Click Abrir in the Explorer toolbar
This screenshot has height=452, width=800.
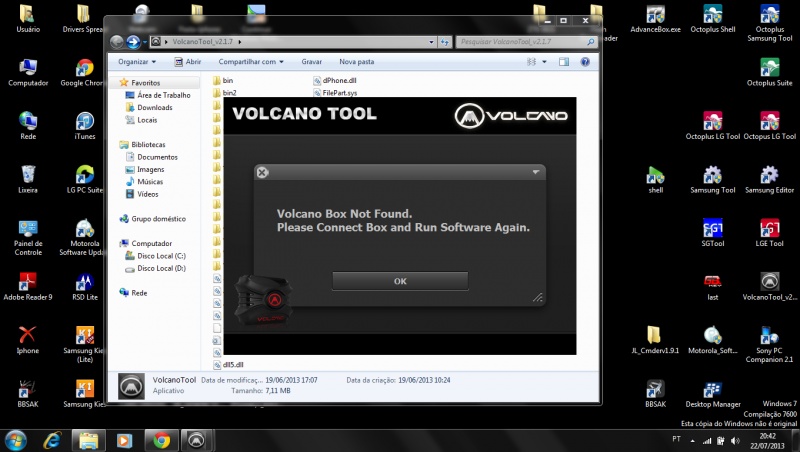pyautogui.click(x=188, y=62)
